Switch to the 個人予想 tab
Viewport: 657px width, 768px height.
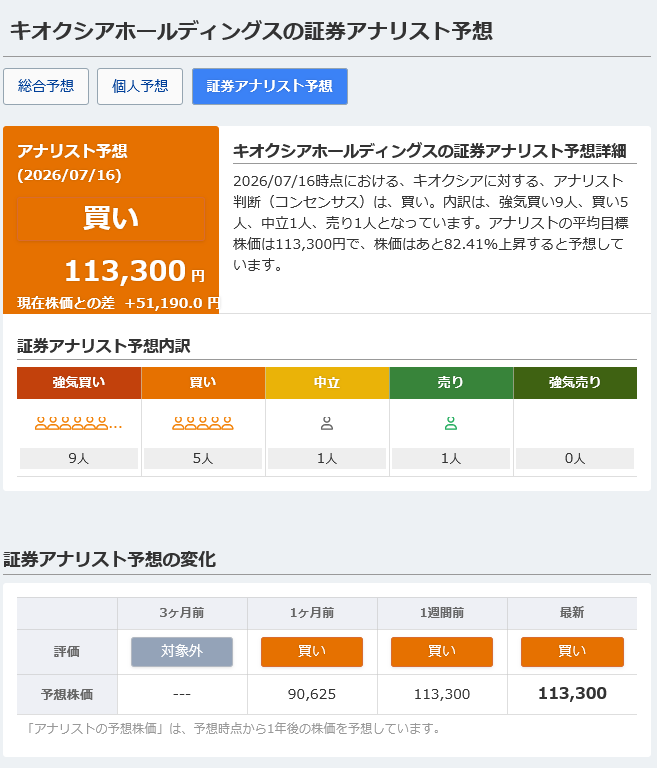(x=140, y=86)
